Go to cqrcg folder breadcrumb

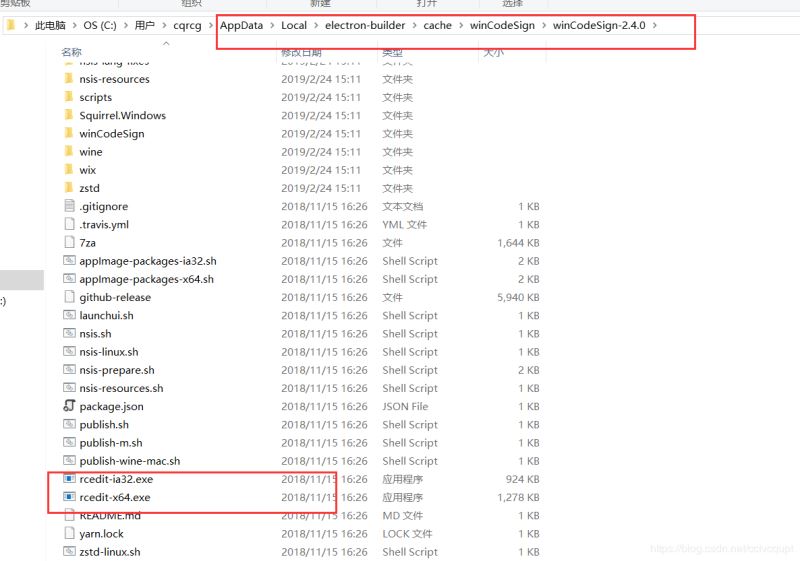pos(187,26)
